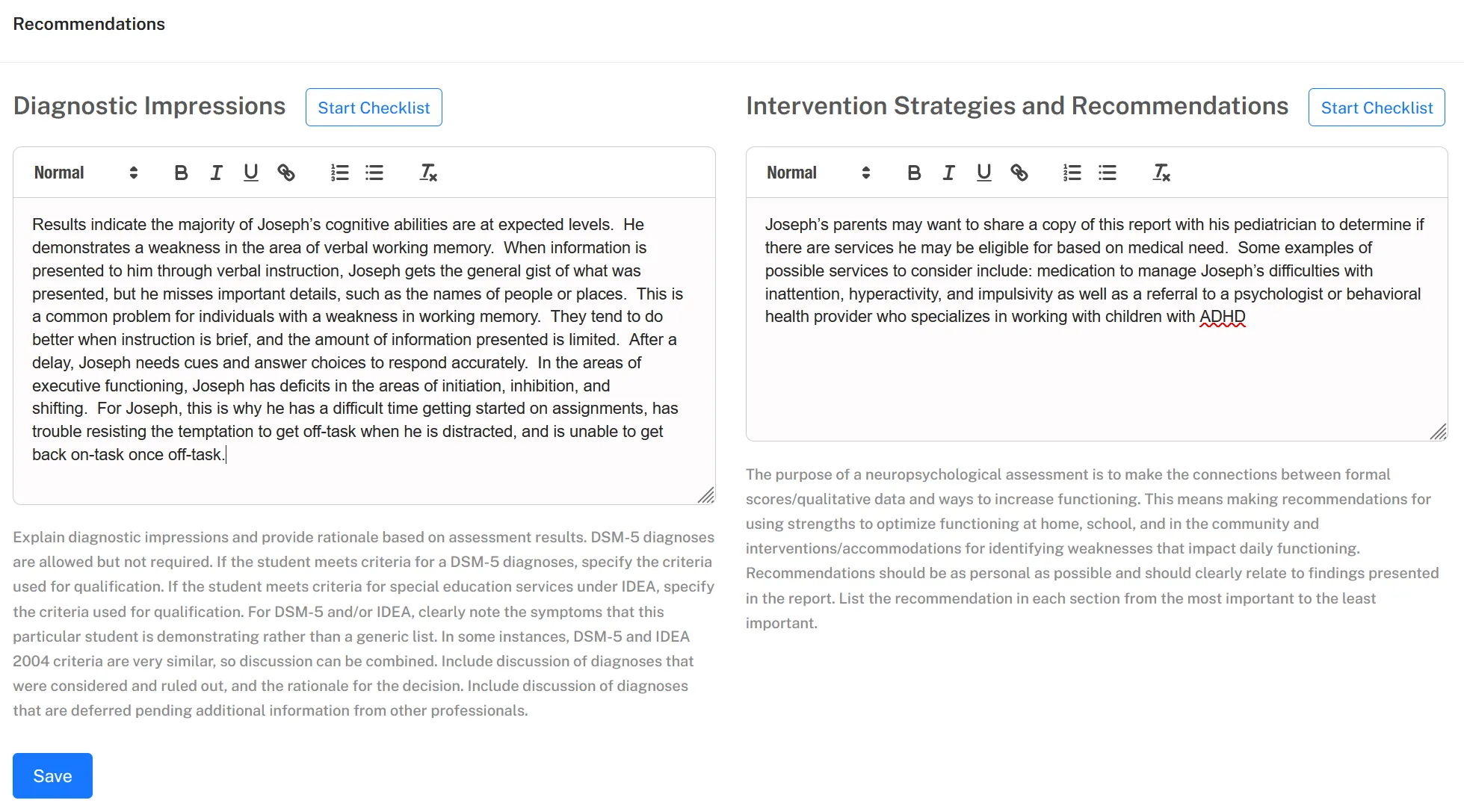
Task: Toggle italic in Diagnostic Impressions editor
Action: point(216,173)
